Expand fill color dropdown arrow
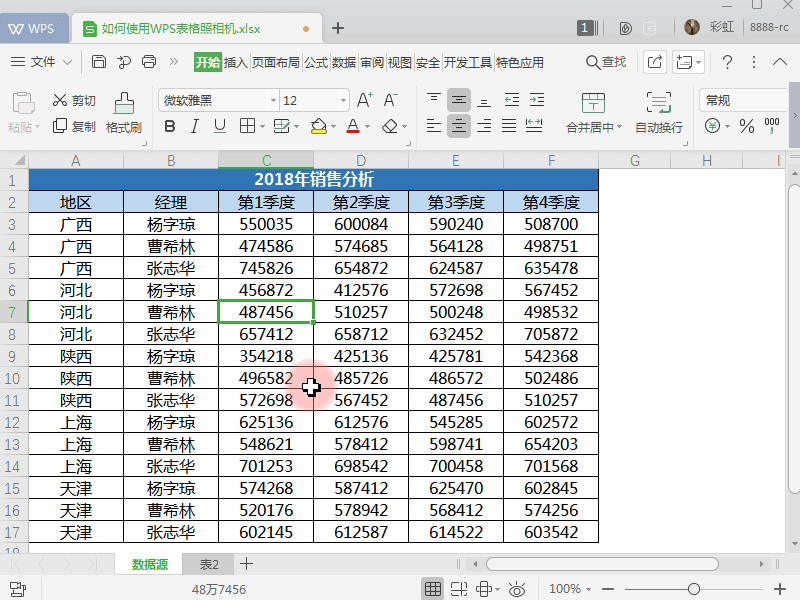800x600 pixels. (333, 126)
